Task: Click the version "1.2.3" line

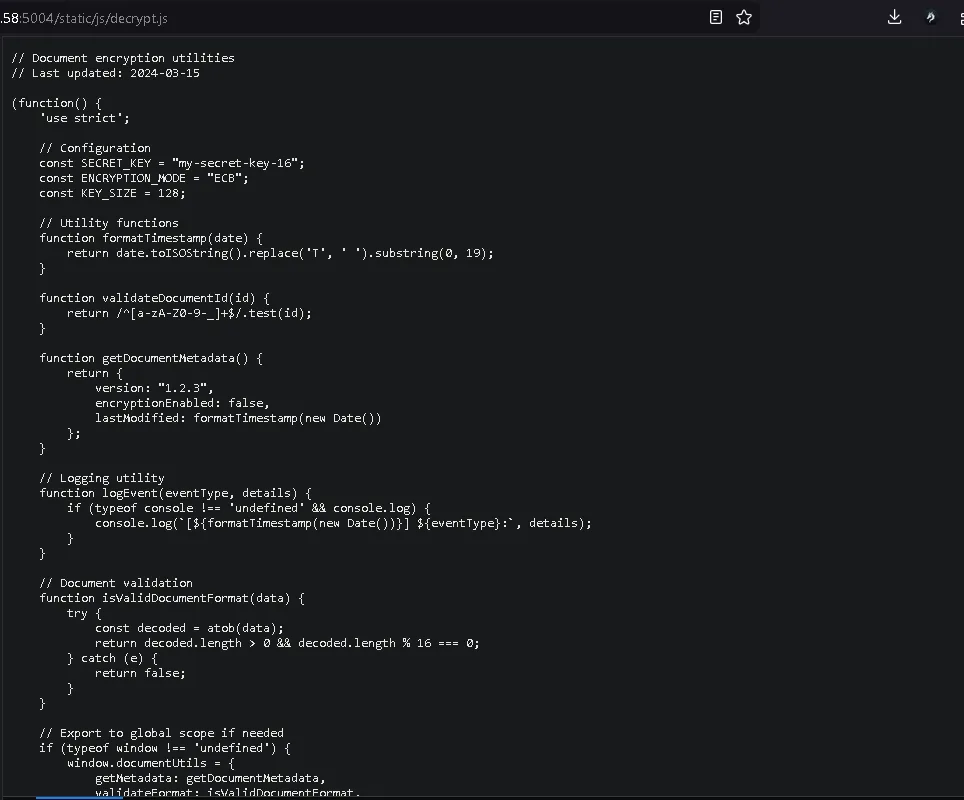Action: [154, 388]
